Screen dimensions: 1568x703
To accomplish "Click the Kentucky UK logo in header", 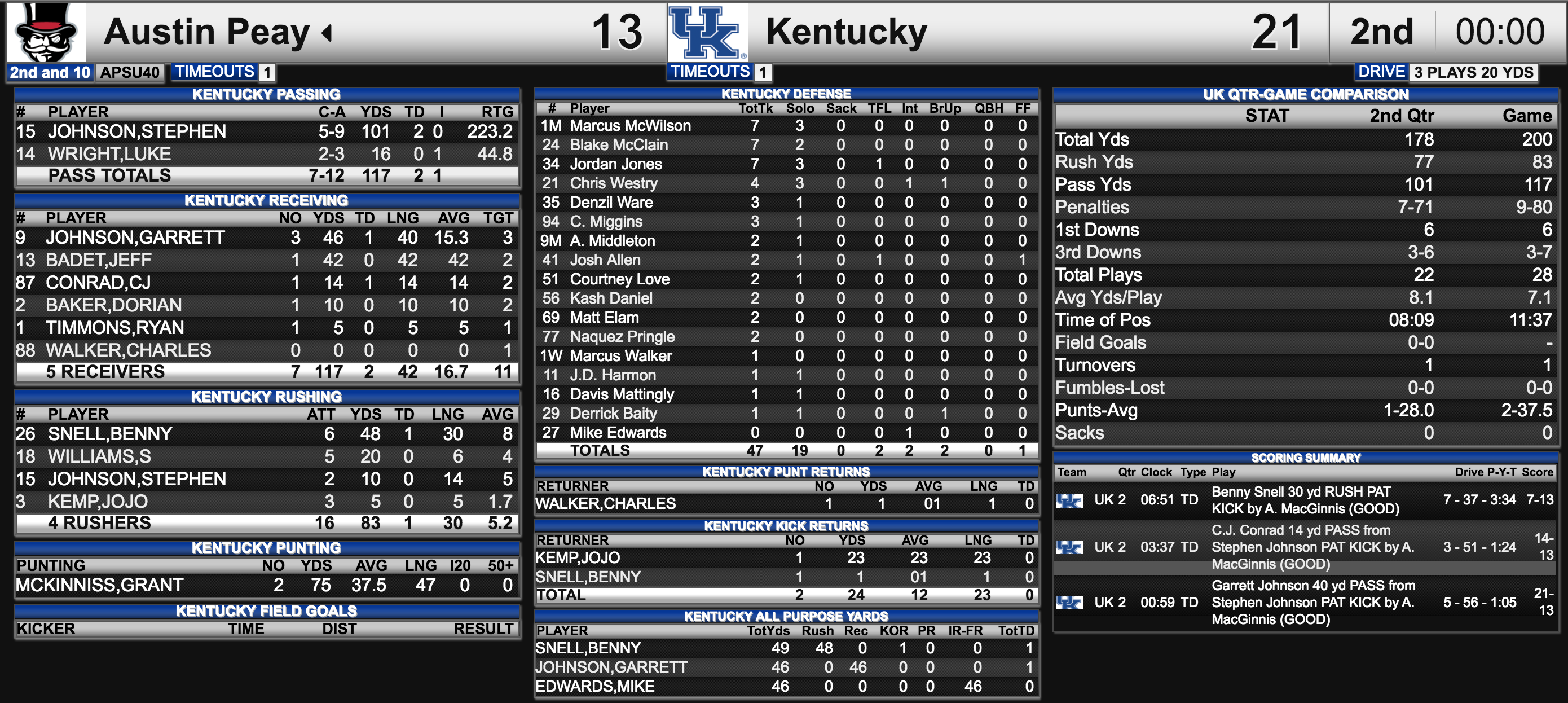I will click(x=707, y=33).
